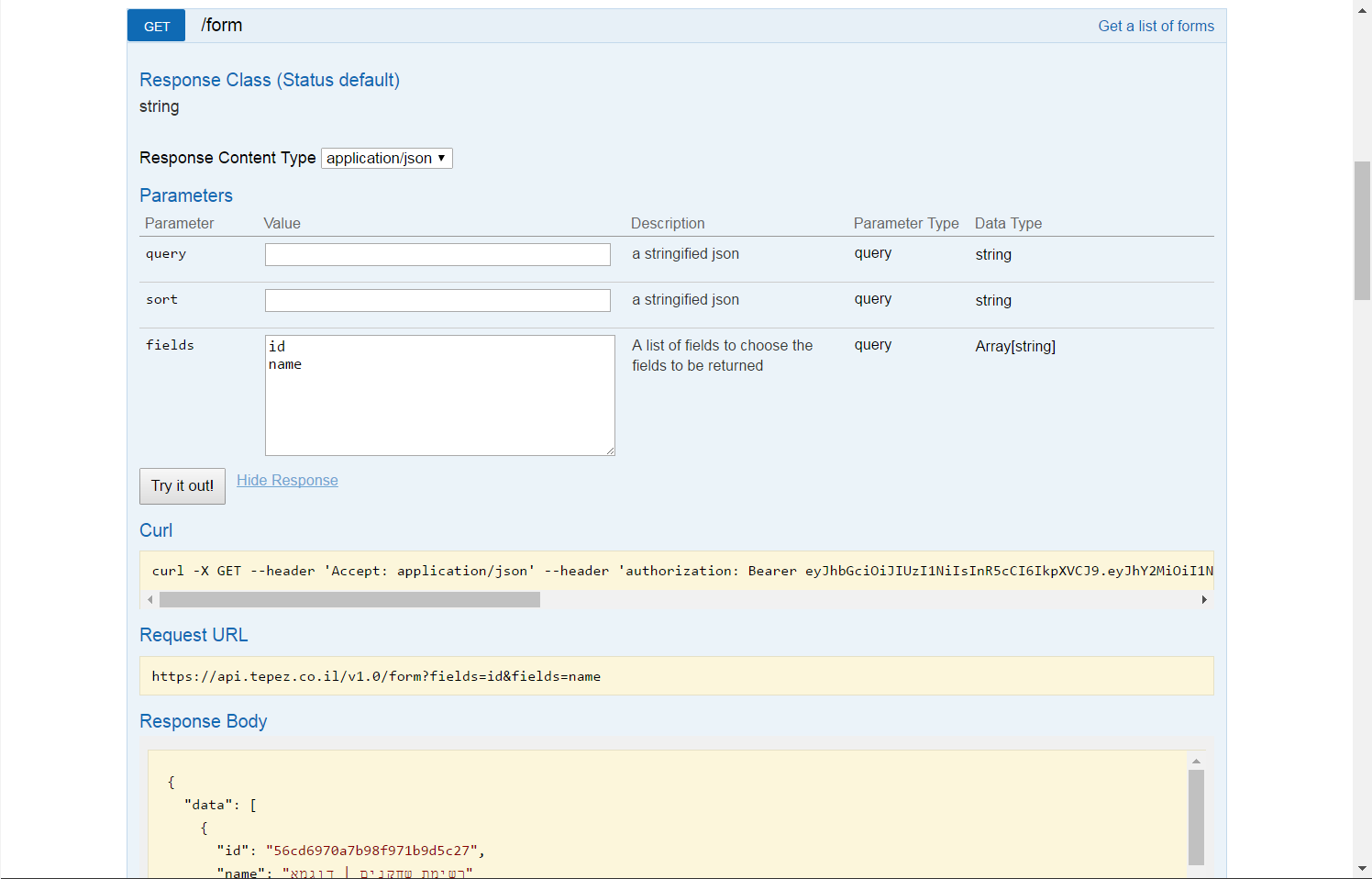Click inside the fields textarea
The image size is (1372, 879).
tap(439, 395)
